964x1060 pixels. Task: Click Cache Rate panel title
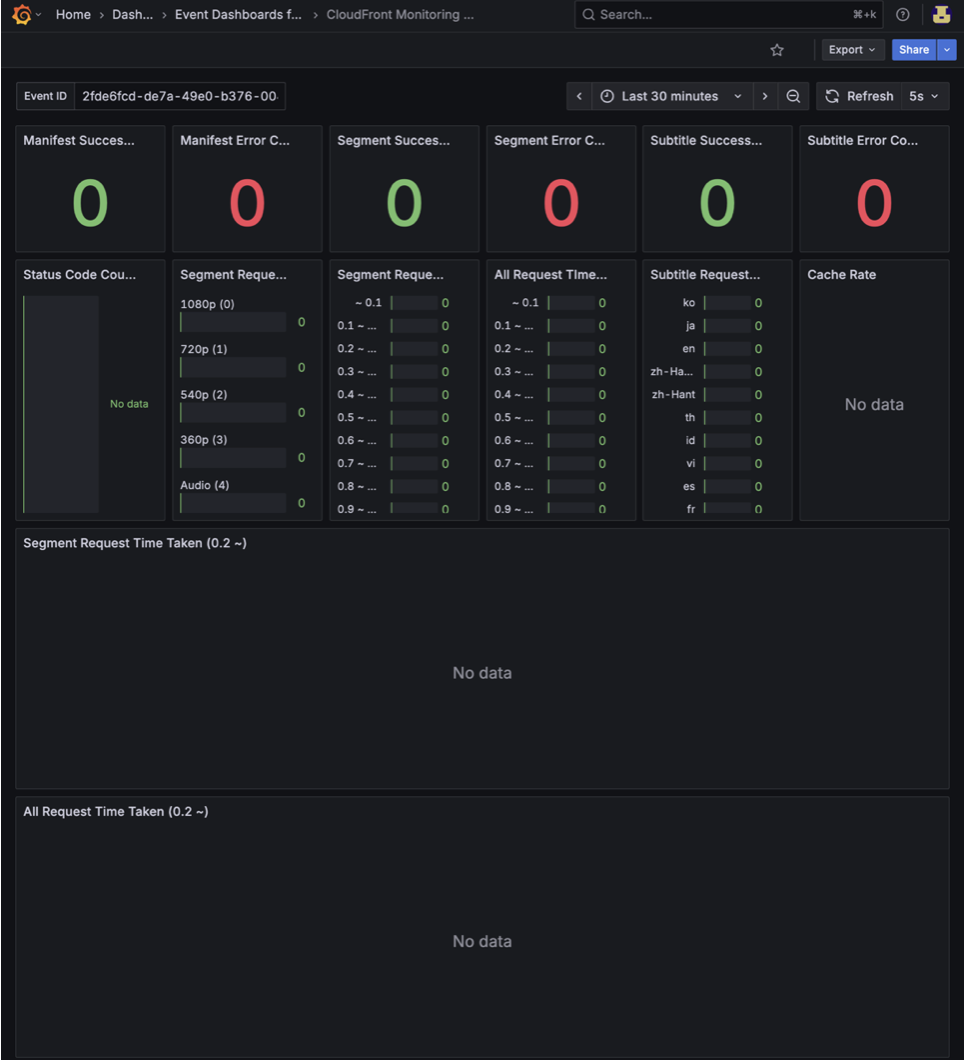(x=842, y=274)
